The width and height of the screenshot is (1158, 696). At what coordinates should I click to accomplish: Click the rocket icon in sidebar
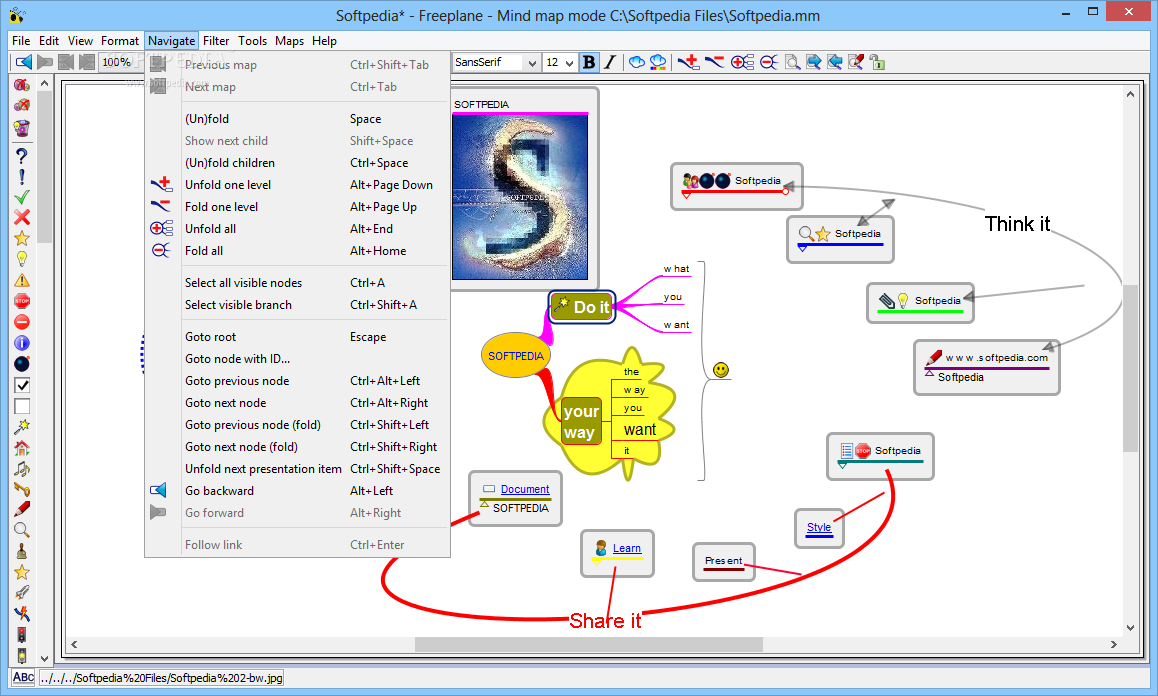pos(22,593)
